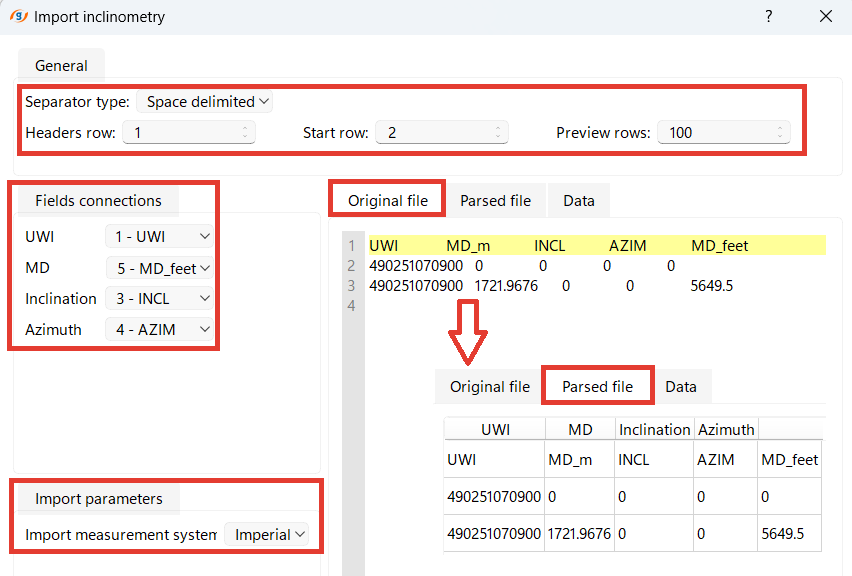This screenshot has height=576, width=852.
Task: Open the General tab
Action: point(61,66)
